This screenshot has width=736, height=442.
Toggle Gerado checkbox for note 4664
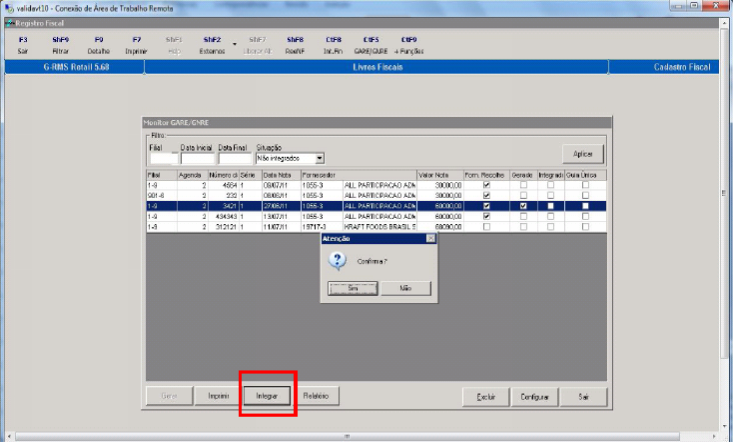[x=523, y=185]
